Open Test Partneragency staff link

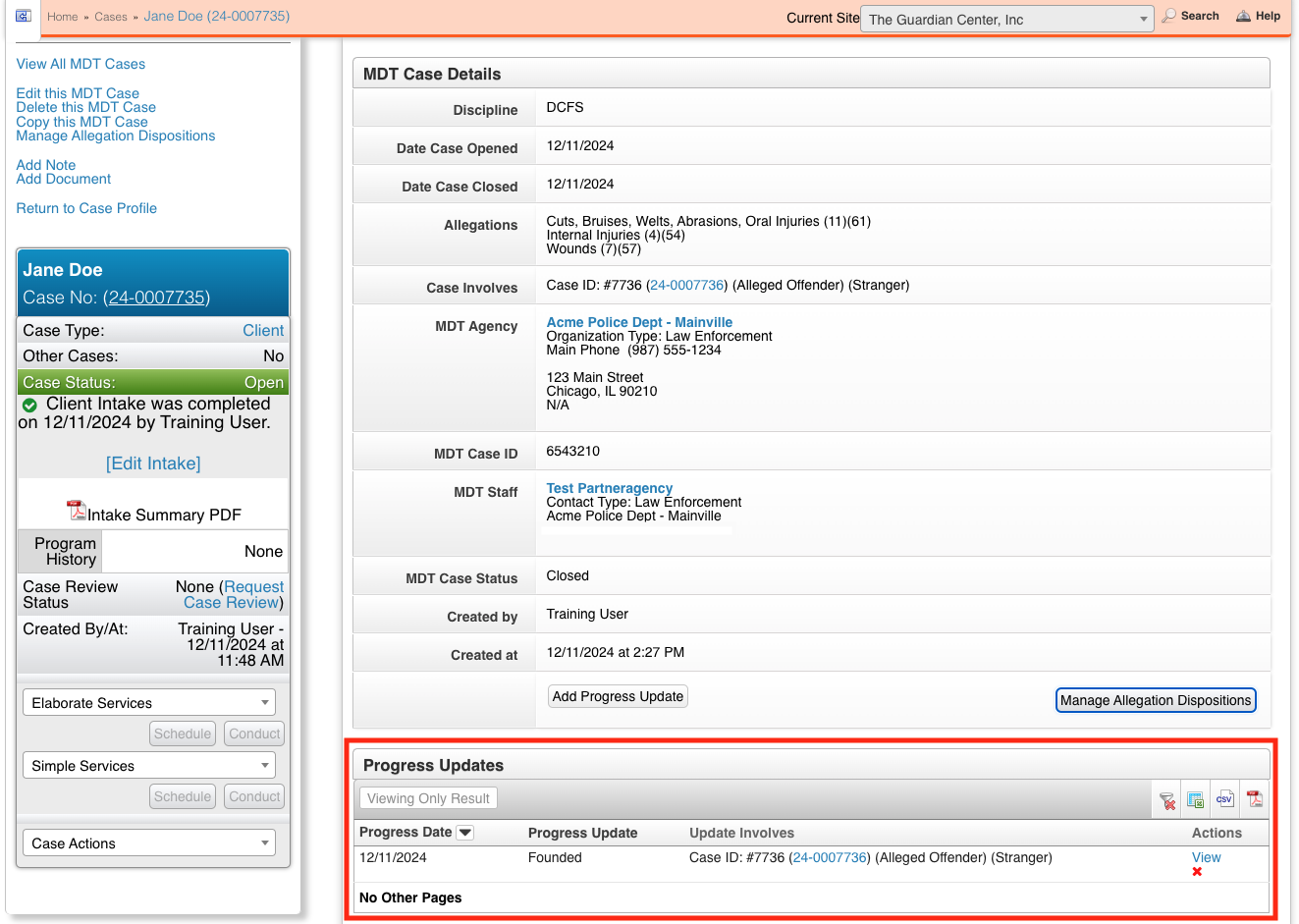(x=610, y=488)
